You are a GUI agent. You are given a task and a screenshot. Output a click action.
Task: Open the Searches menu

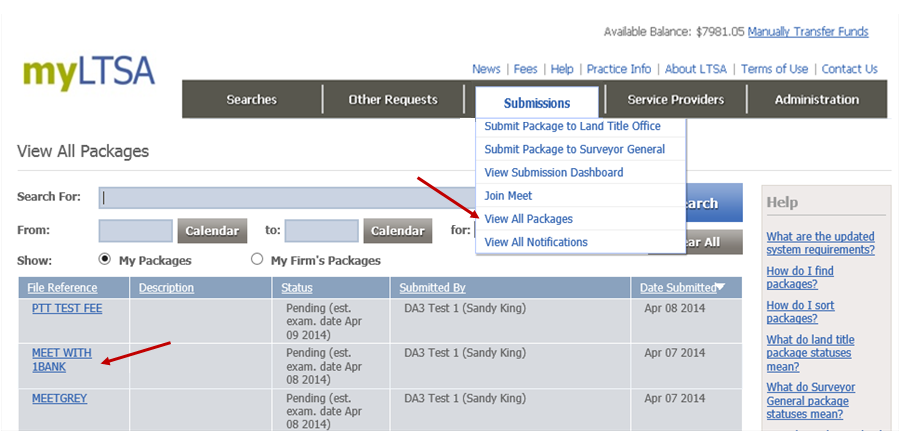coord(251,100)
